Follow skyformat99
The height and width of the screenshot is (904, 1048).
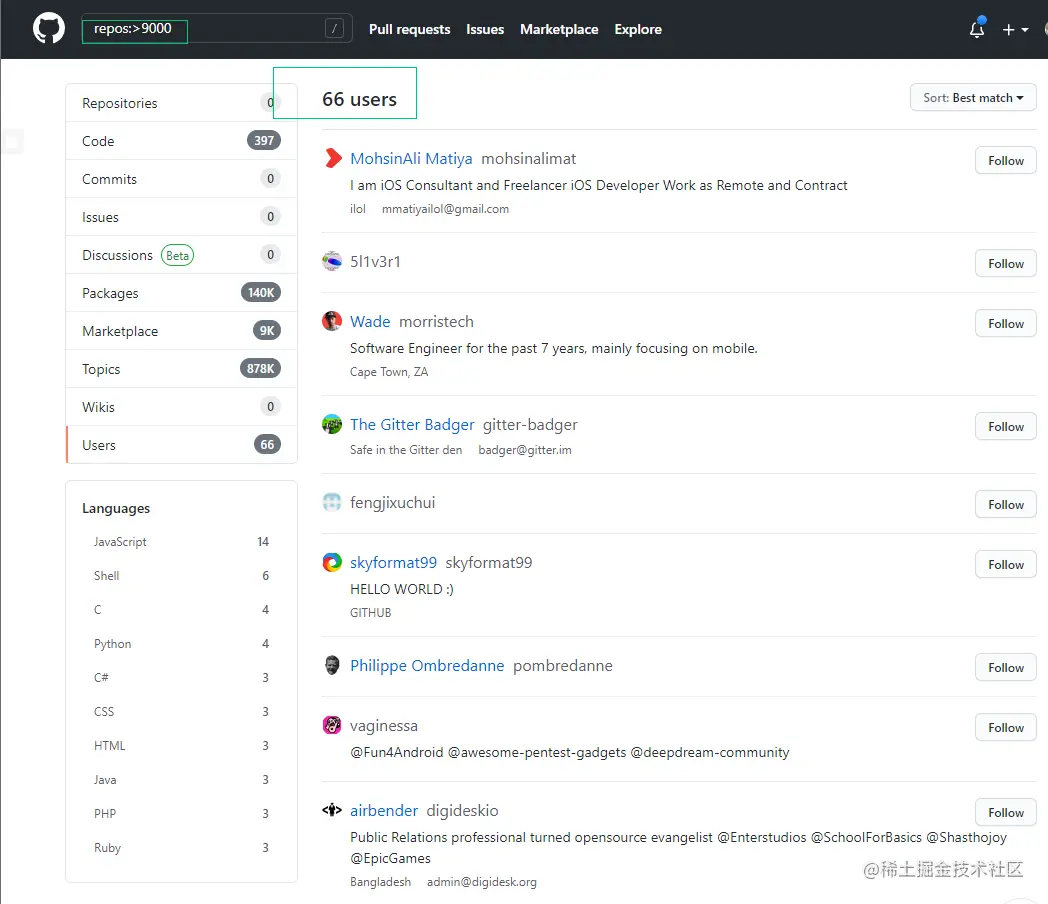(x=1005, y=565)
